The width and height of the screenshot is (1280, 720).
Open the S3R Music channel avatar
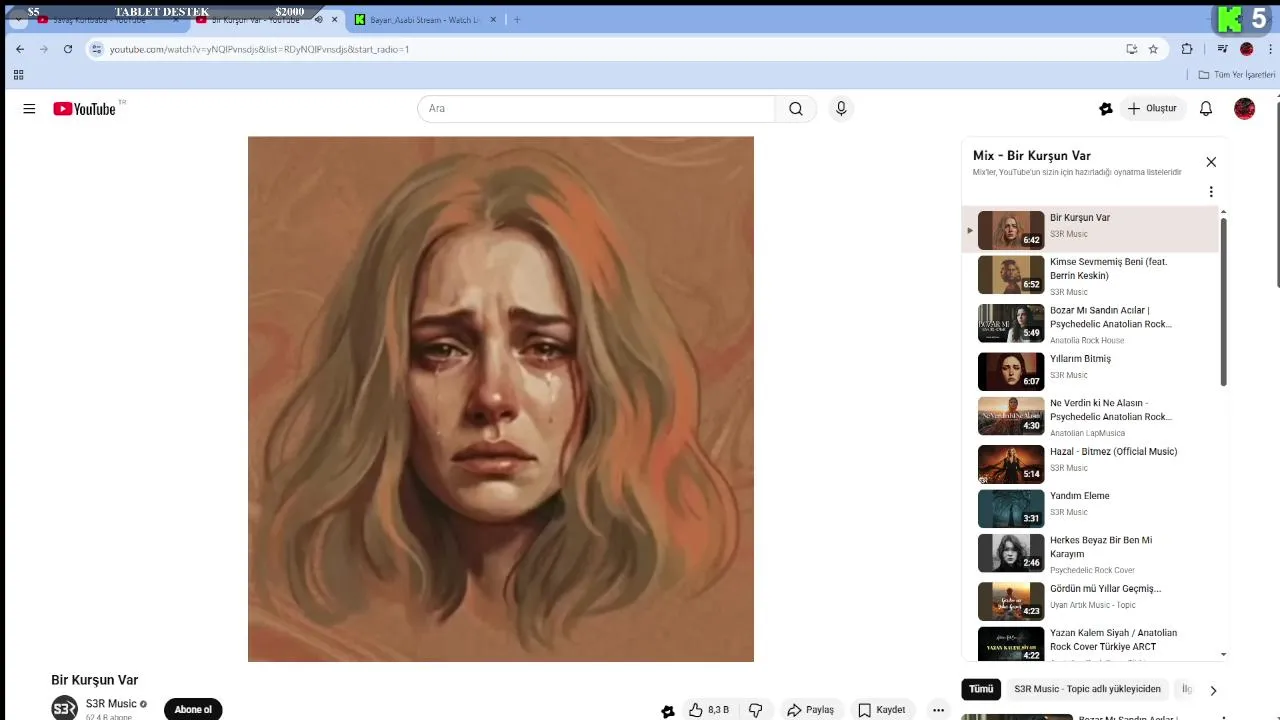[65, 708]
